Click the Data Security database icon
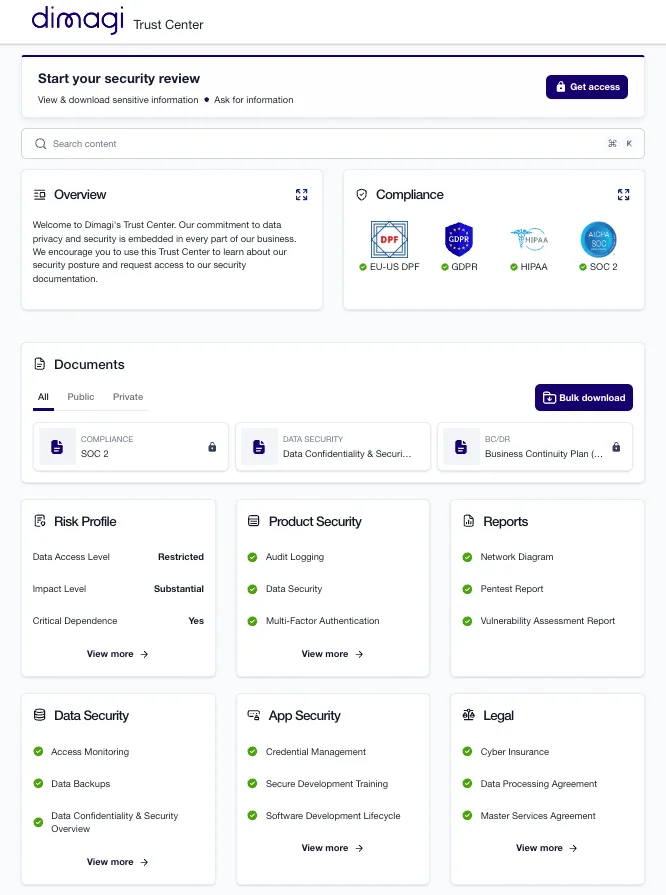 coord(39,715)
